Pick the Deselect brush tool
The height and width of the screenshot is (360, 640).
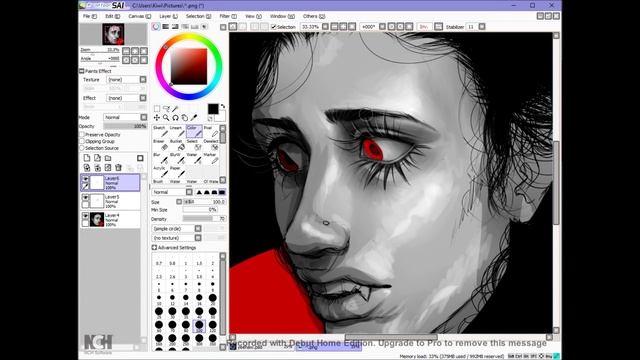pos(211,145)
